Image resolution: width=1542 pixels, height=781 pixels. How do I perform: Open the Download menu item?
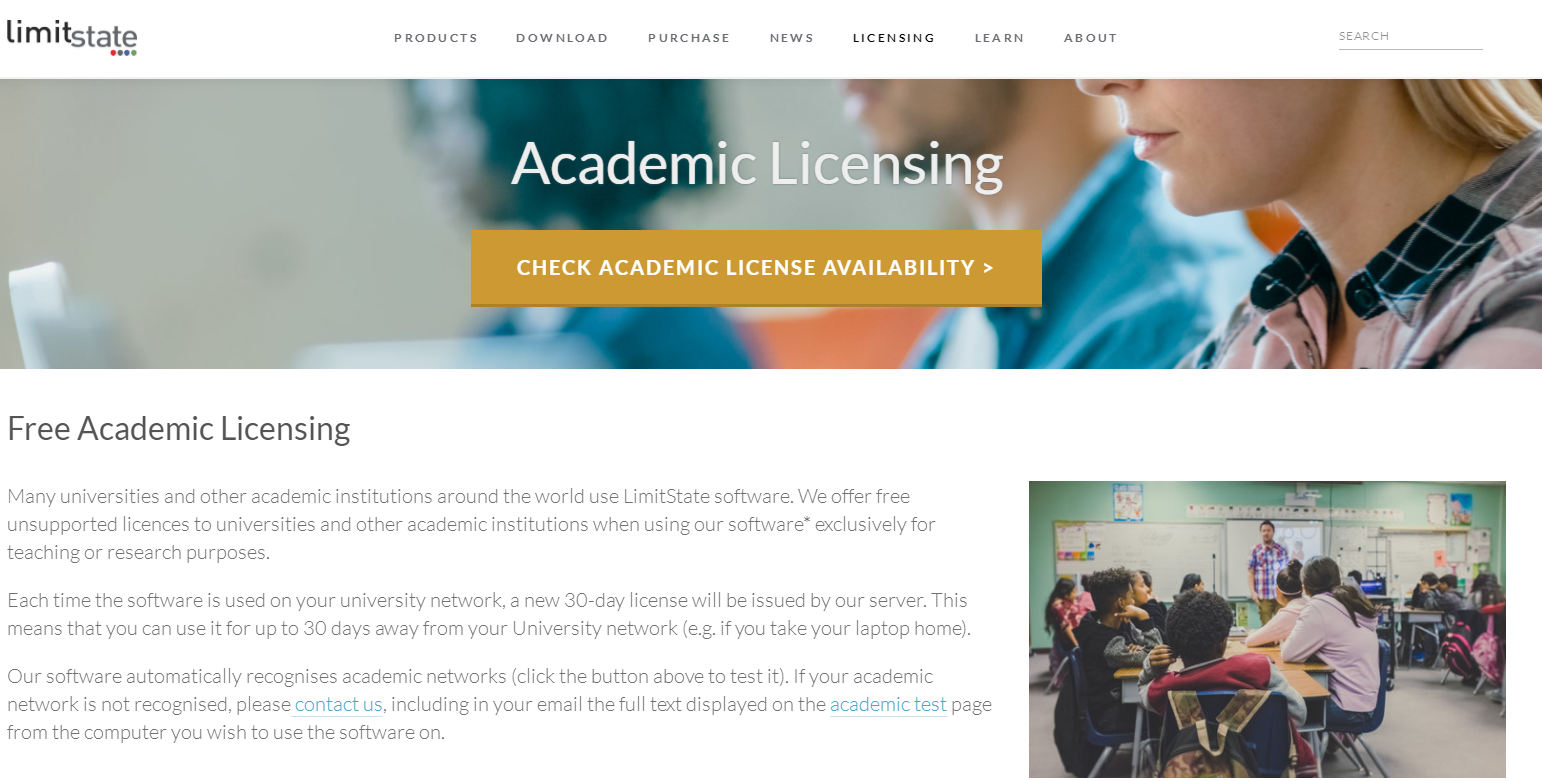click(562, 38)
